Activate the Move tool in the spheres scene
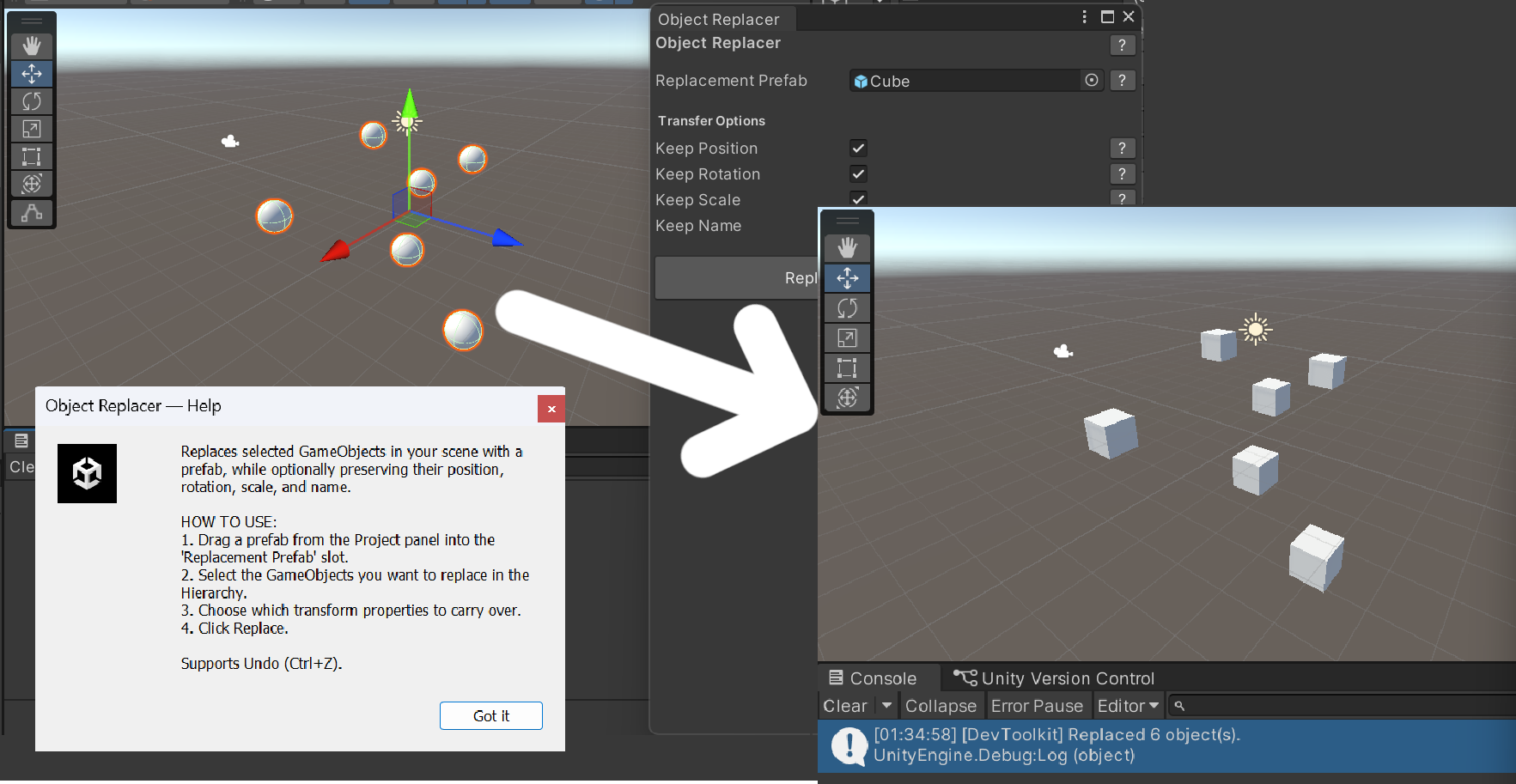Viewport: 1516px width, 784px height. click(x=32, y=74)
